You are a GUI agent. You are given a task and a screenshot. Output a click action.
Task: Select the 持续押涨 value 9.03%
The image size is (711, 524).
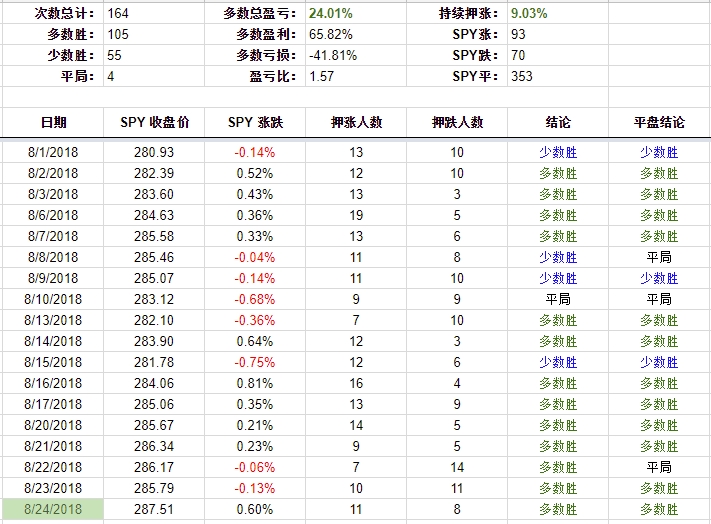529,13
